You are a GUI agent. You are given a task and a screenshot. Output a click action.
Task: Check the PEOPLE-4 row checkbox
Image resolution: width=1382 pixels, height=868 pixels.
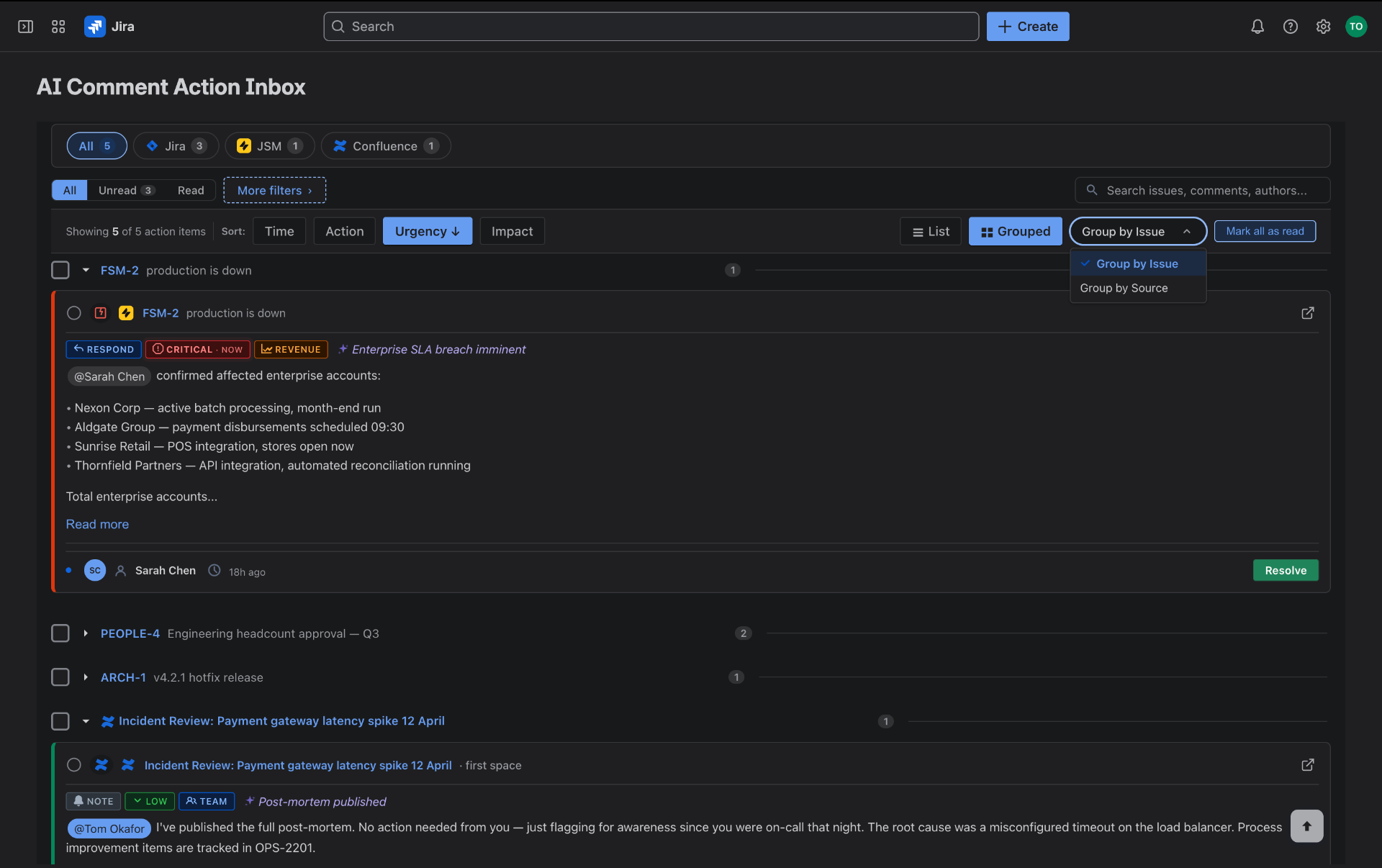pyautogui.click(x=60, y=633)
